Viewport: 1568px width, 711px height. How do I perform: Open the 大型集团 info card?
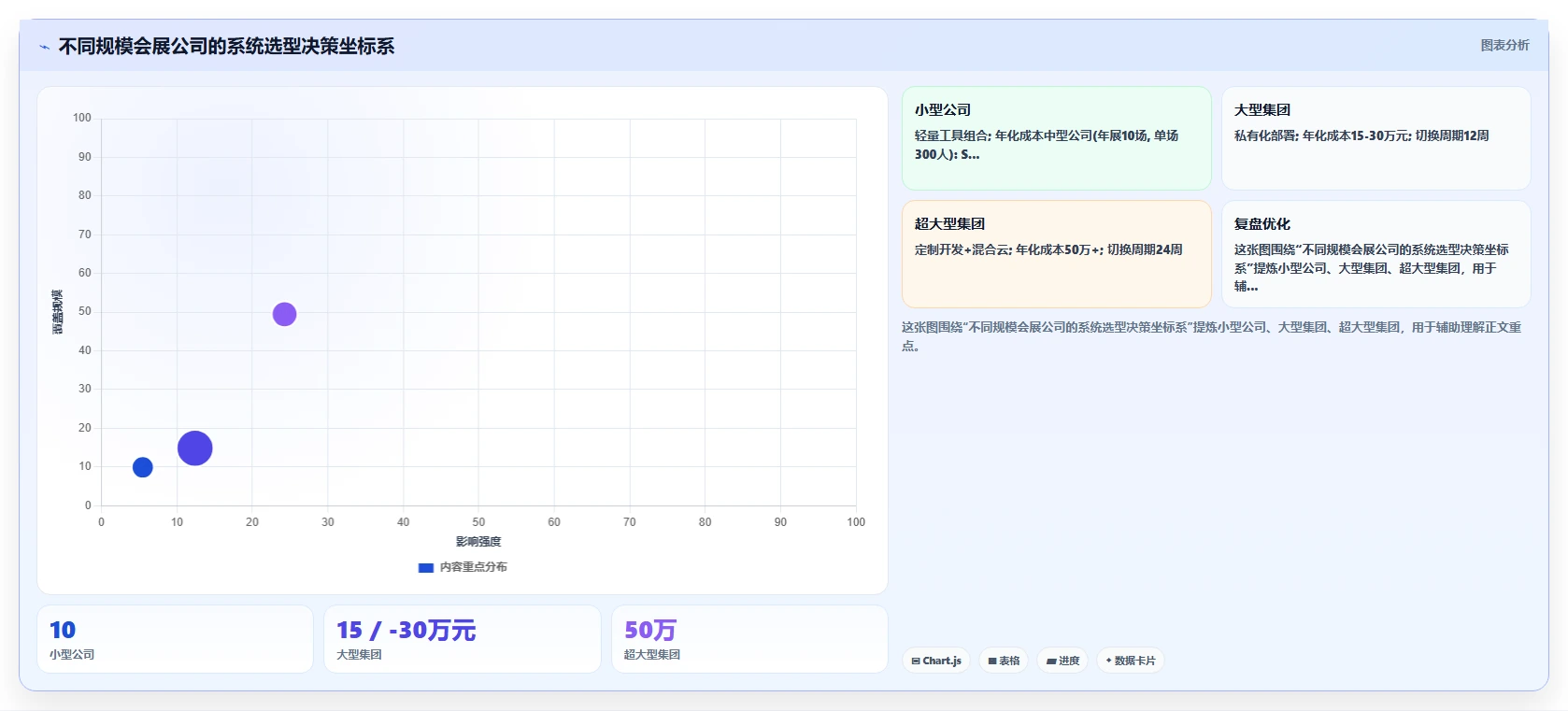[1376, 138]
